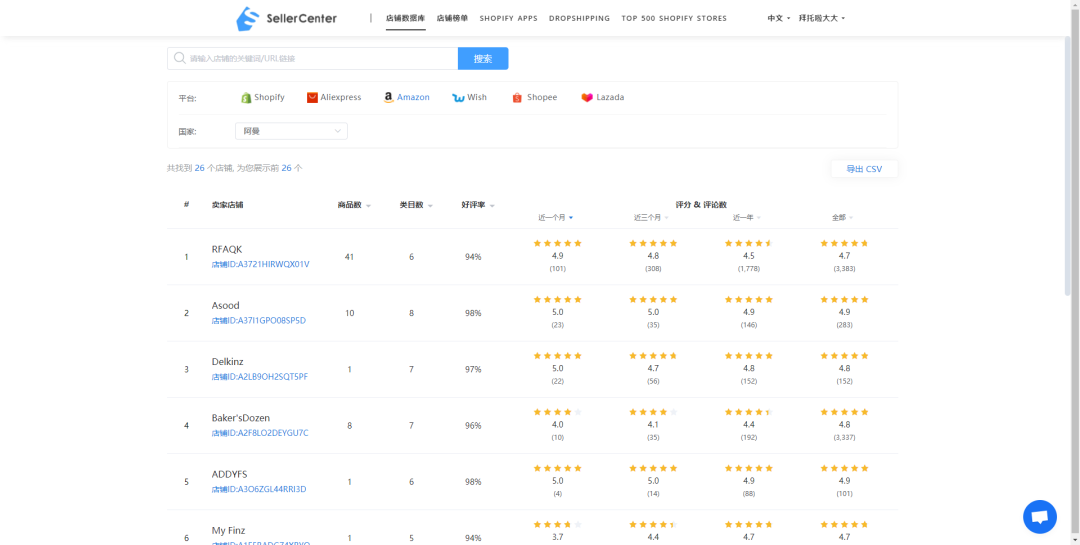Select the Shopee platform icon
1080x545 pixels.
pyautogui.click(x=517, y=98)
